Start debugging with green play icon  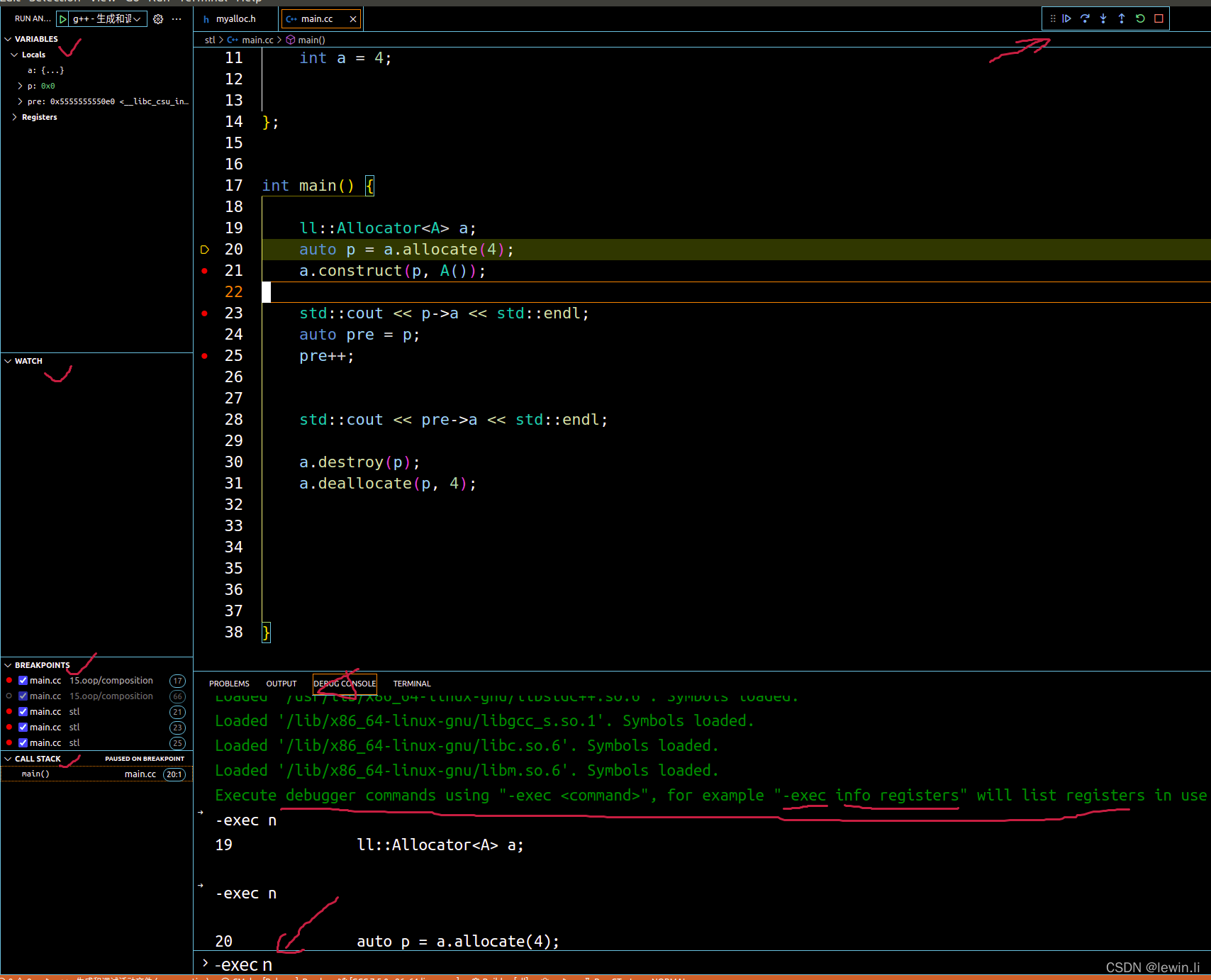coord(63,19)
